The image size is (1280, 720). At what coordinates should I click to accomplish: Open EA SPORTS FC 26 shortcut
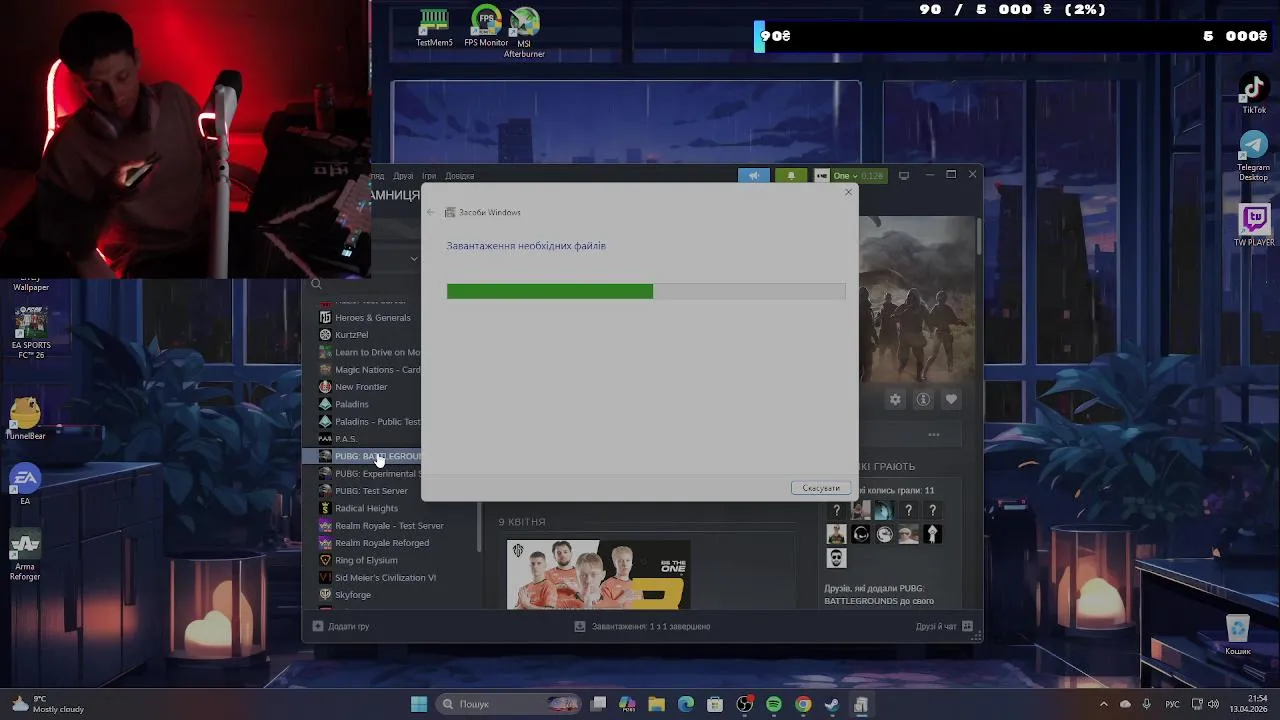pyautogui.click(x=31, y=334)
